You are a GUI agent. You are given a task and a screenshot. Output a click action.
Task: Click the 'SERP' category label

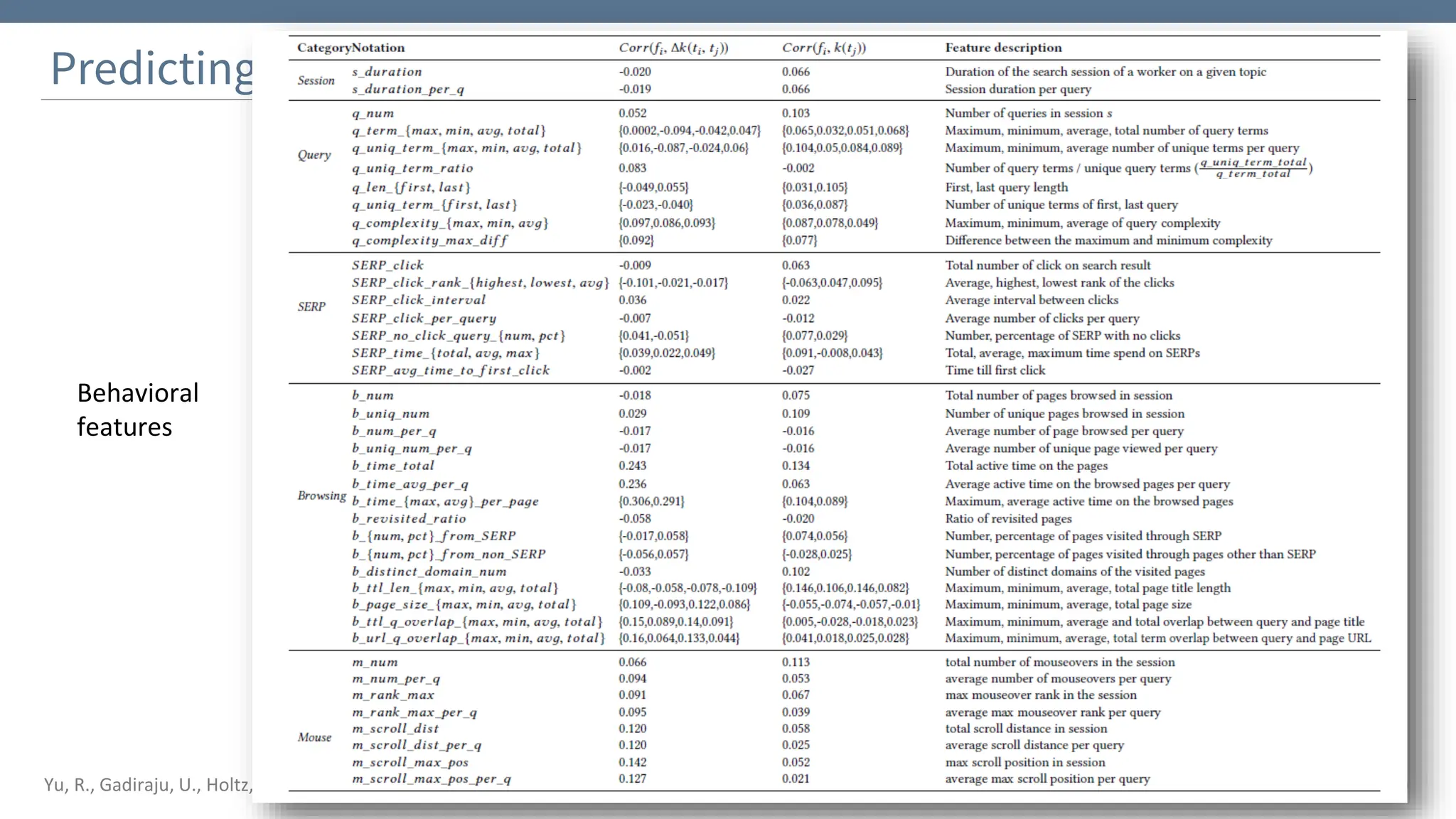pos(311,306)
